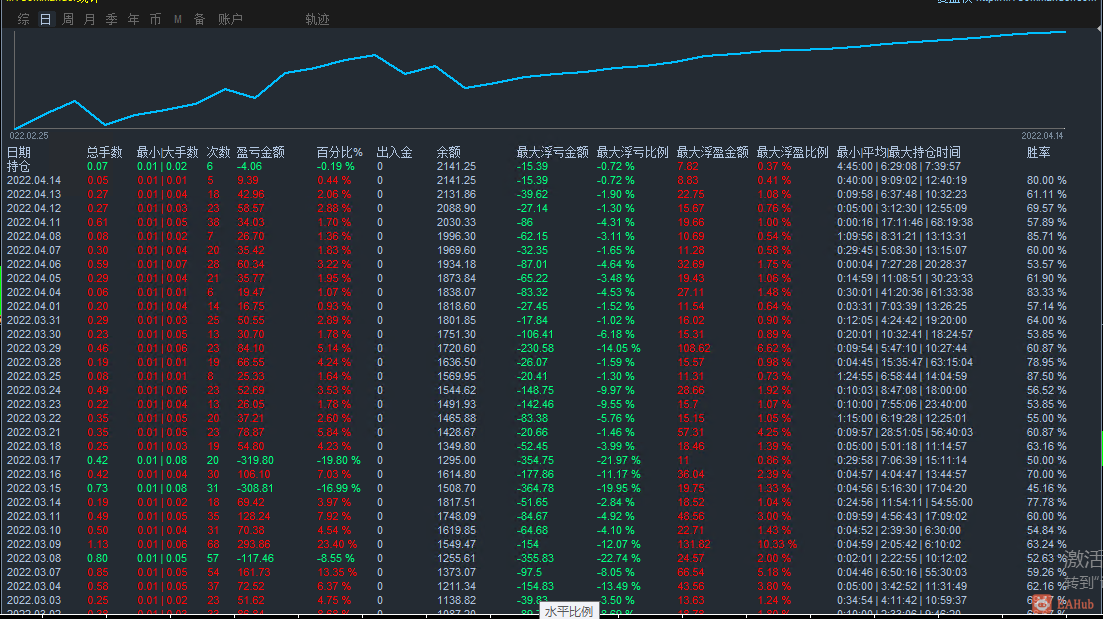This screenshot has height=619, width=1103.
Task: Open the 周 weekly statistics tab
Action: pyautogui.click(x=68, y=19)
